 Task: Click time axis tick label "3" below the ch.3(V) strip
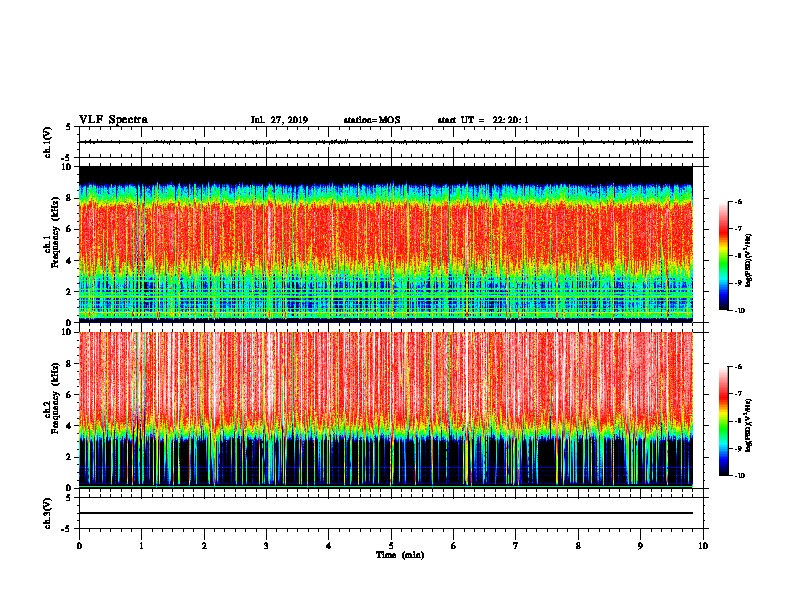(x=266, y=546)
